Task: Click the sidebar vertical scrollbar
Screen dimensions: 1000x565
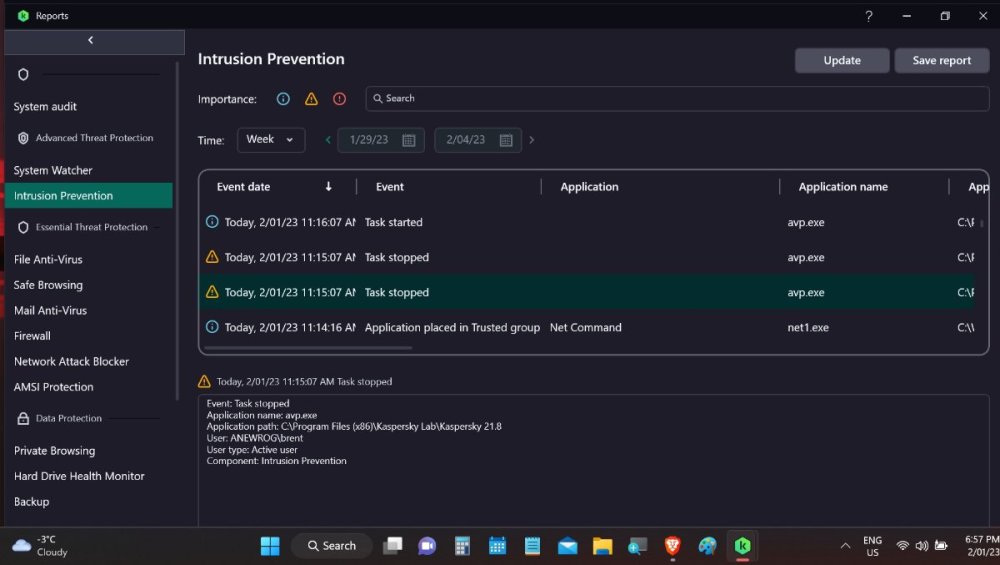Action: coord(177,231)
